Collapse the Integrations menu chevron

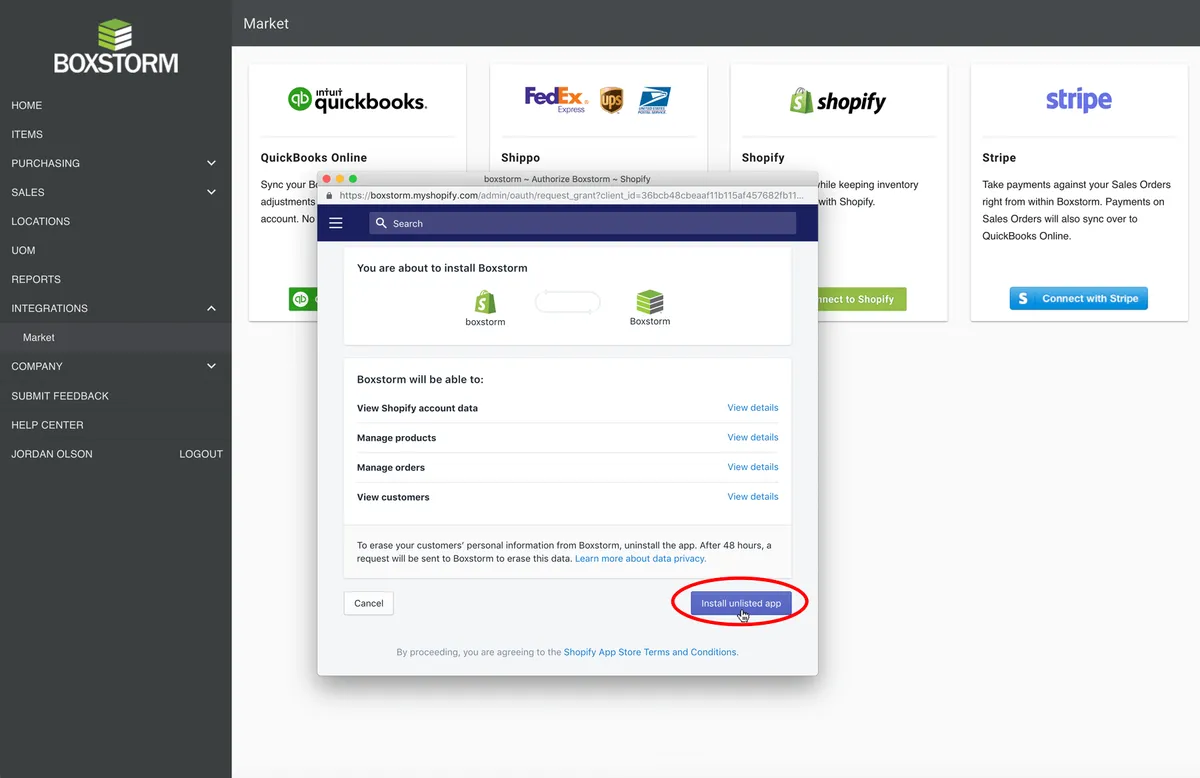pyautogui.click(x=211, y=308)
